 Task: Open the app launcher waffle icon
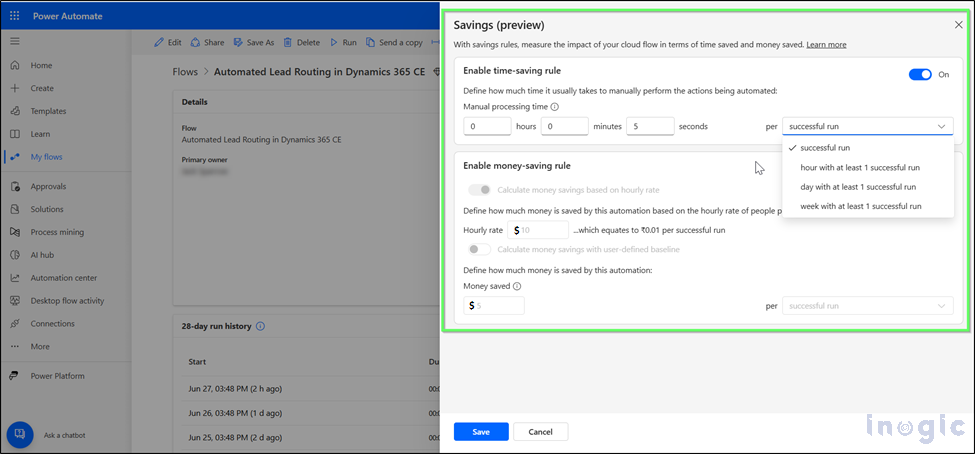point(15,16)
